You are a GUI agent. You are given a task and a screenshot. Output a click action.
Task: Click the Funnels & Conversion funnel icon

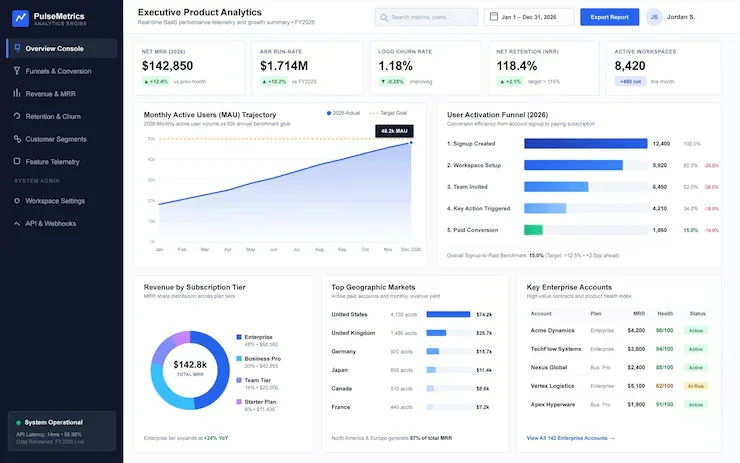[17, 70]
